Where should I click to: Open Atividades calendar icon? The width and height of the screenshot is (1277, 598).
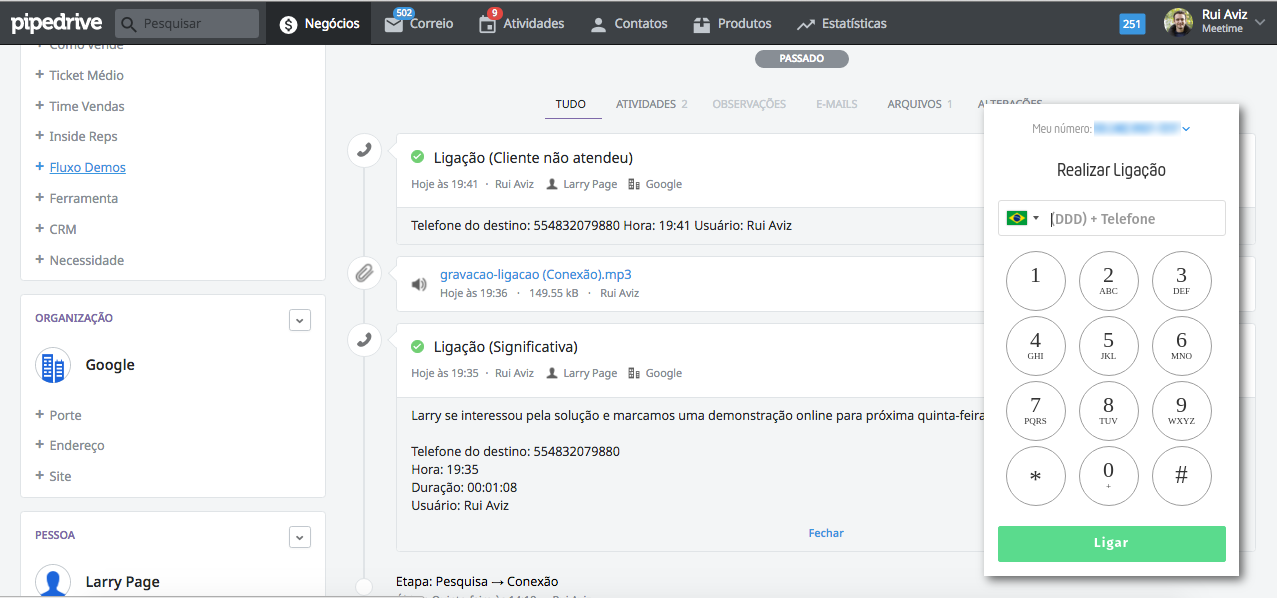pos(487,24)
